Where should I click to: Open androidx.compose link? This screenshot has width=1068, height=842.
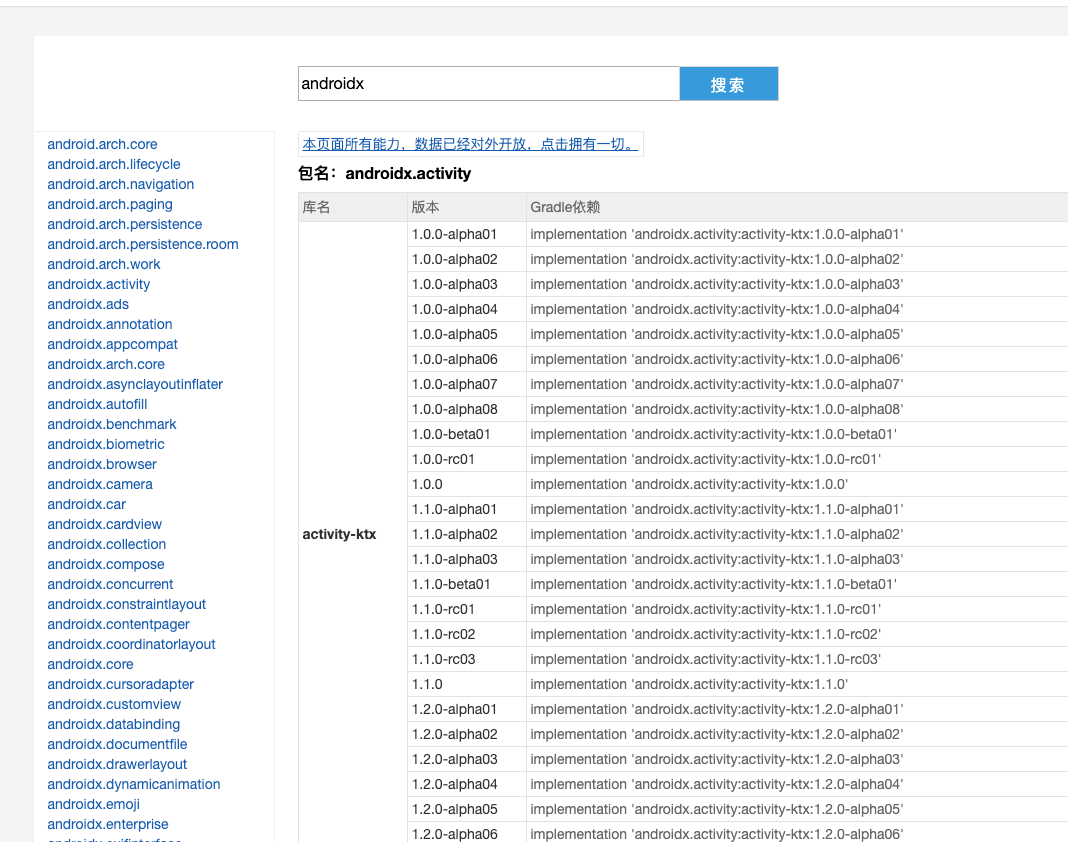point(106,564)
